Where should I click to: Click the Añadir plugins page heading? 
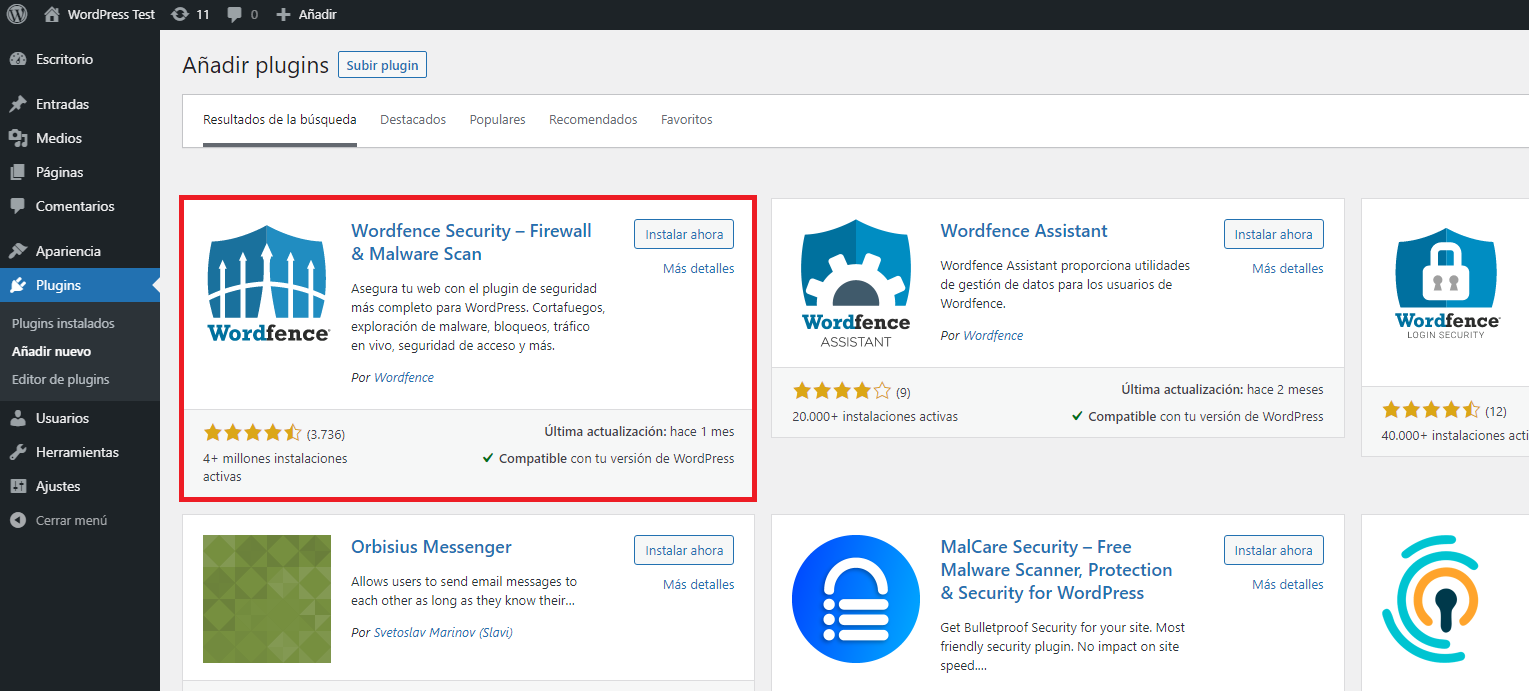[x=256, y=65]
